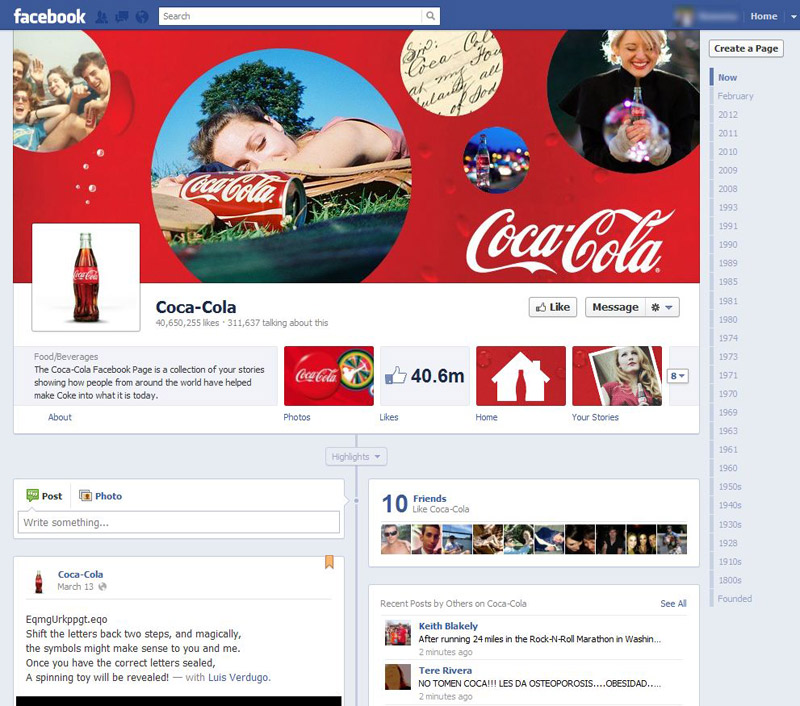The width and height of the screenshot is (800, 706).
Task: Click the Facebook logo
Action: click(49, 16)
